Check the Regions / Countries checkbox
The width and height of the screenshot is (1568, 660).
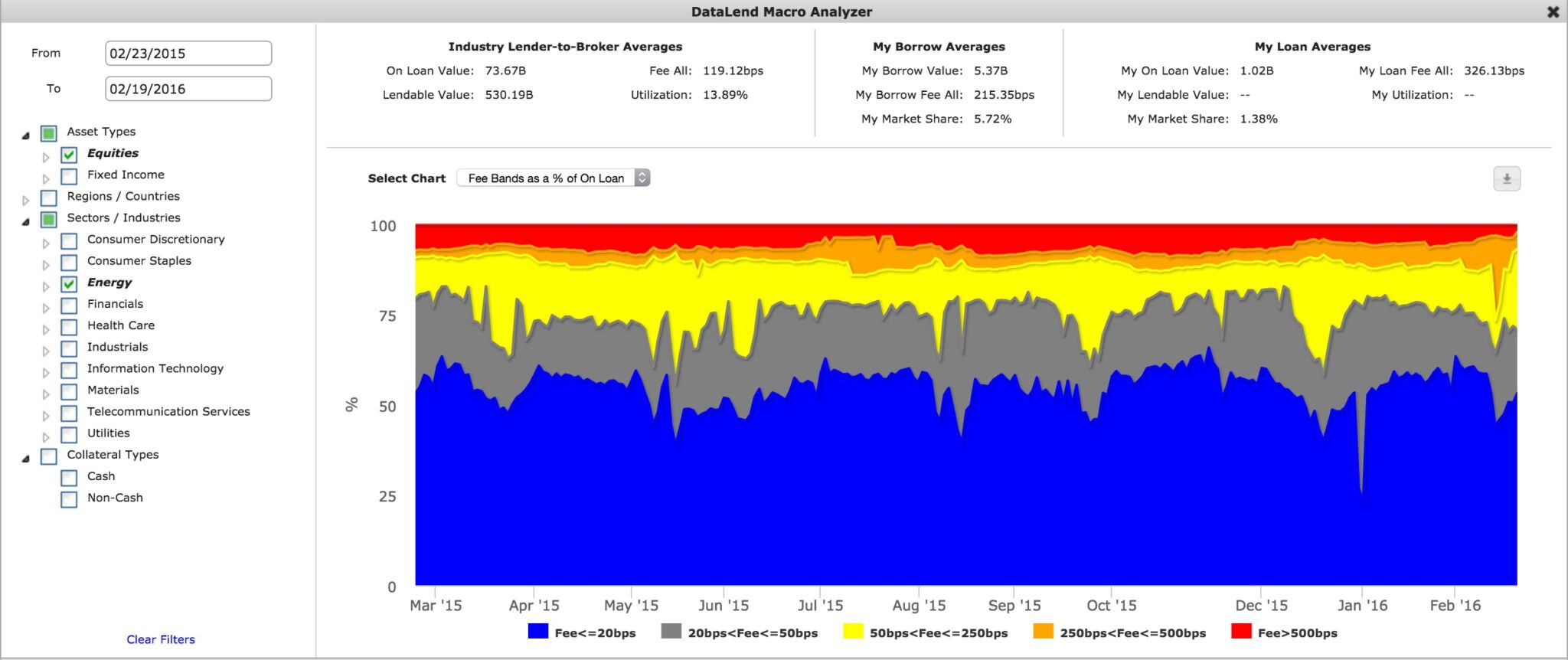tap(48, 198)
